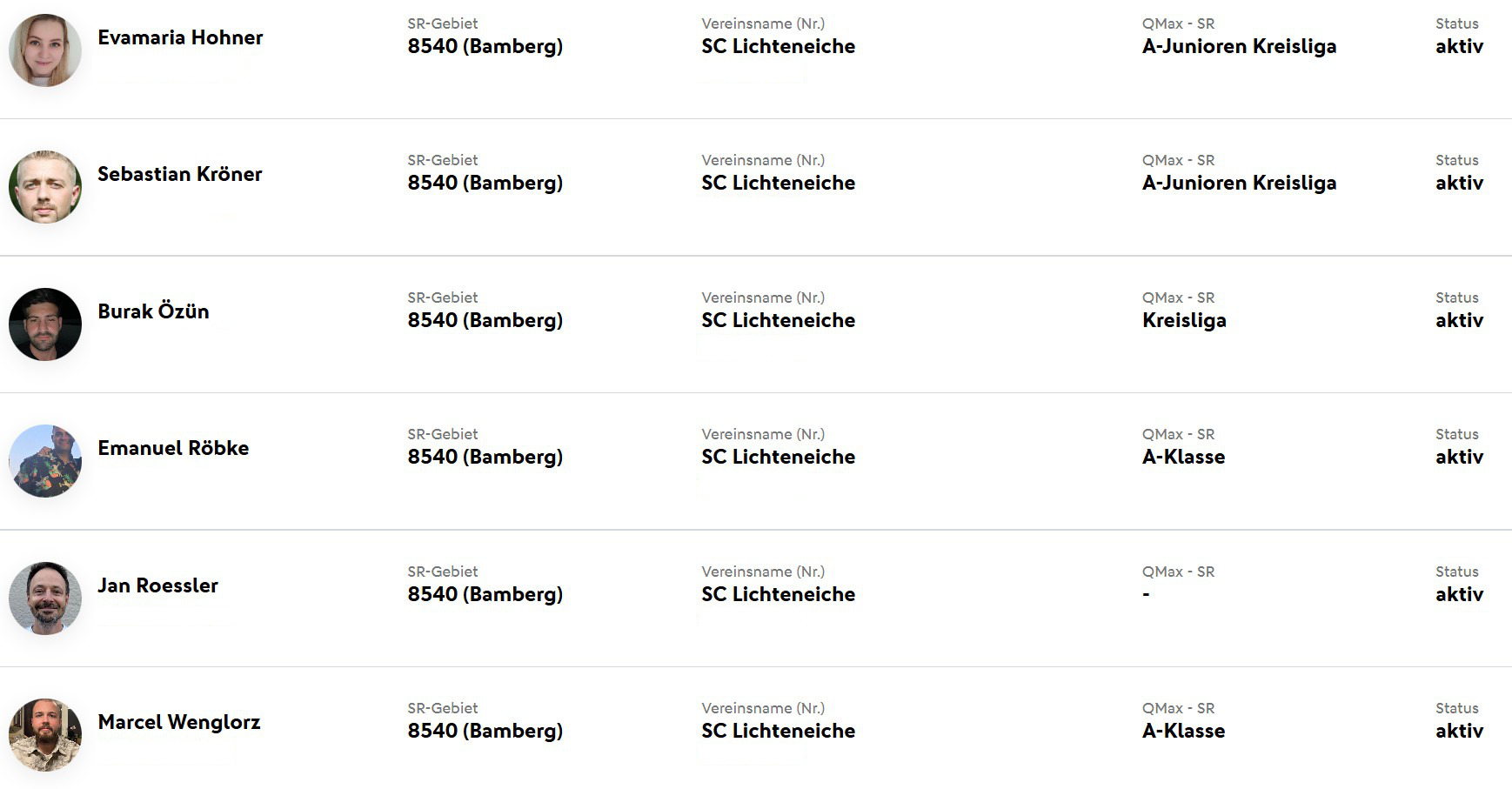The image size is (1512, 789).
Task: Select the name Emanuel Röbke
Action: 173,448
